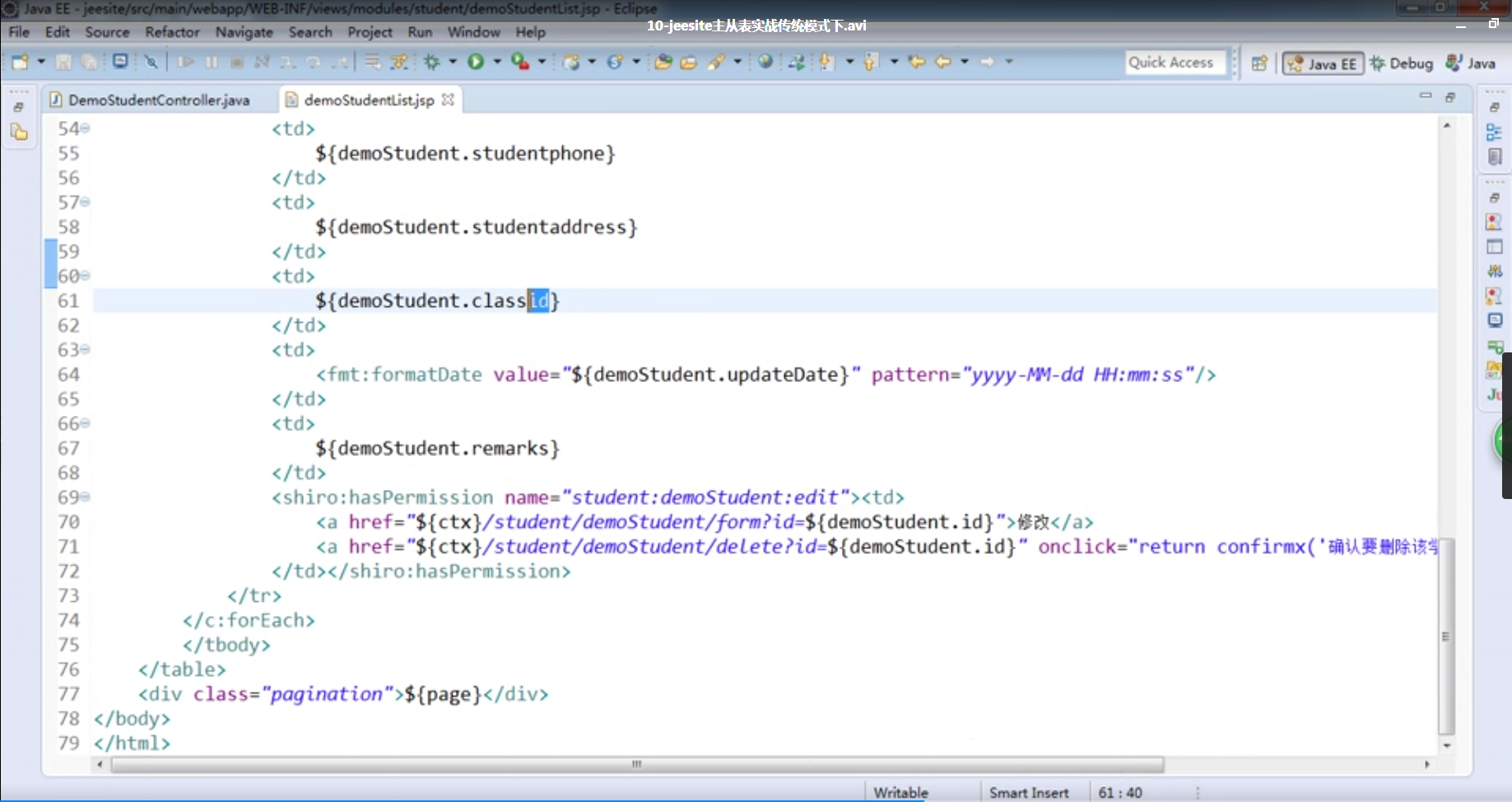Click the Next Annotation icon
Viewport: 1512px width, 802px height.
(826, 62)
